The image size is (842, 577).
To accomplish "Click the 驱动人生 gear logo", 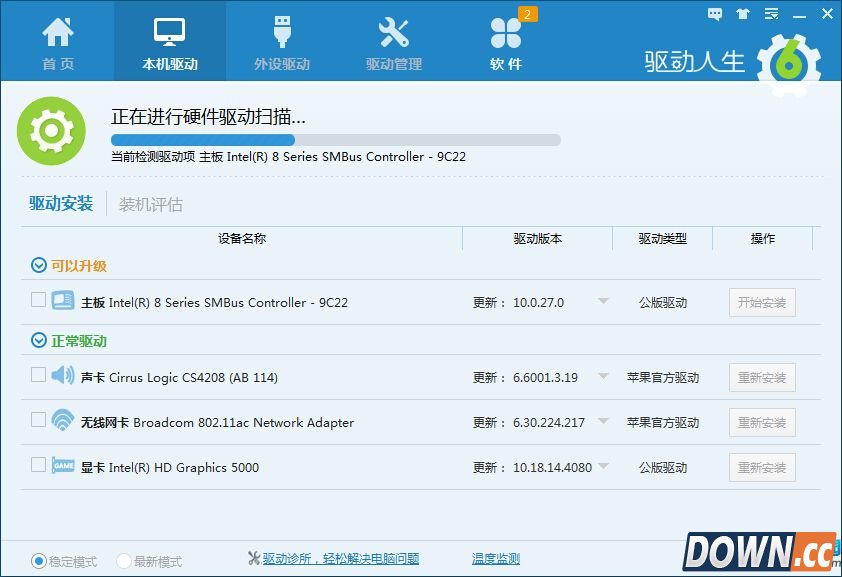I will point(789,63).
